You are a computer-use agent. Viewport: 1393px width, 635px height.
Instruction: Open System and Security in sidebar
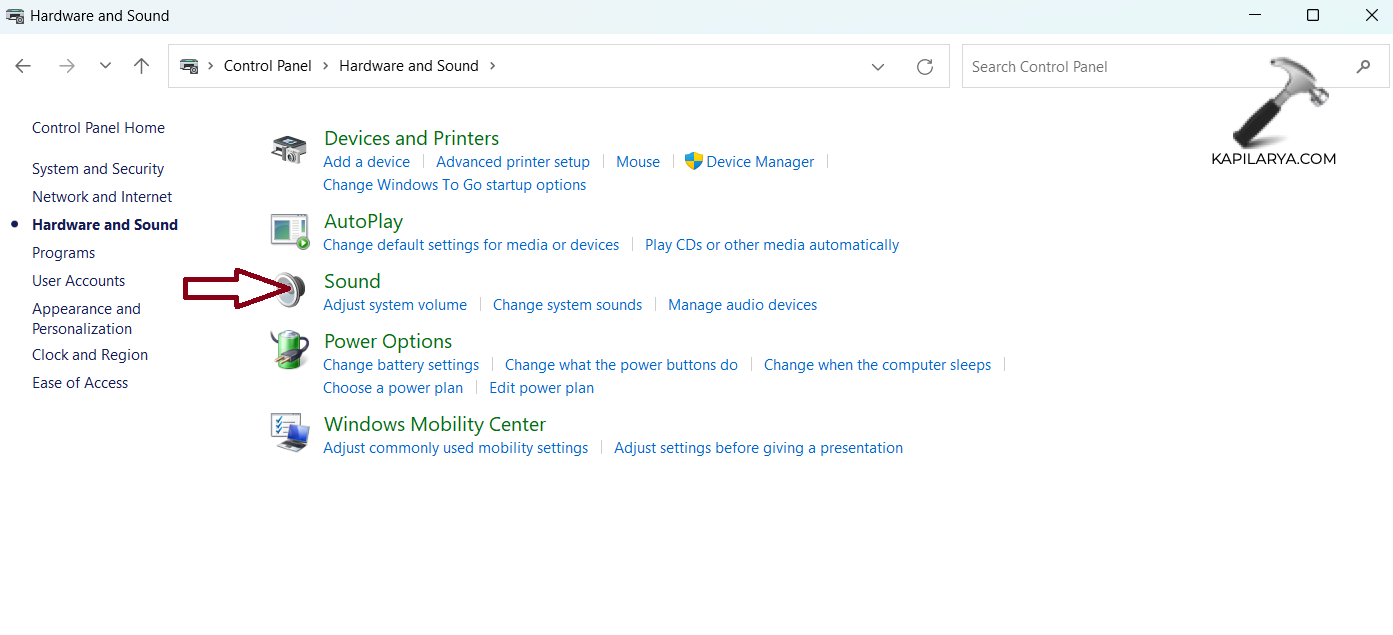(x=98, y=169)
